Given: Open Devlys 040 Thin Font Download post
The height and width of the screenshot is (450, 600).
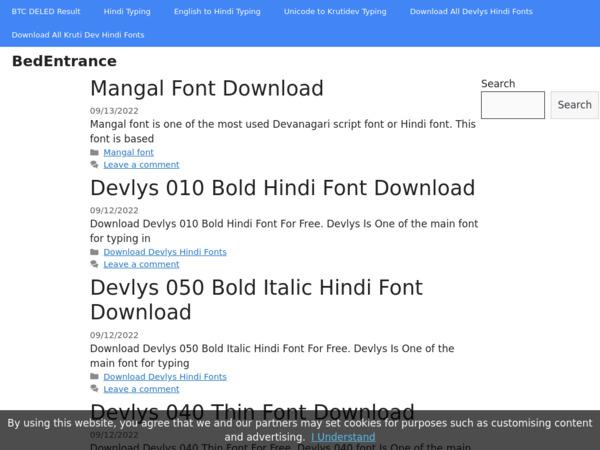Looking at the screenshot, I should pyautogui.click(x=252, y=412).
